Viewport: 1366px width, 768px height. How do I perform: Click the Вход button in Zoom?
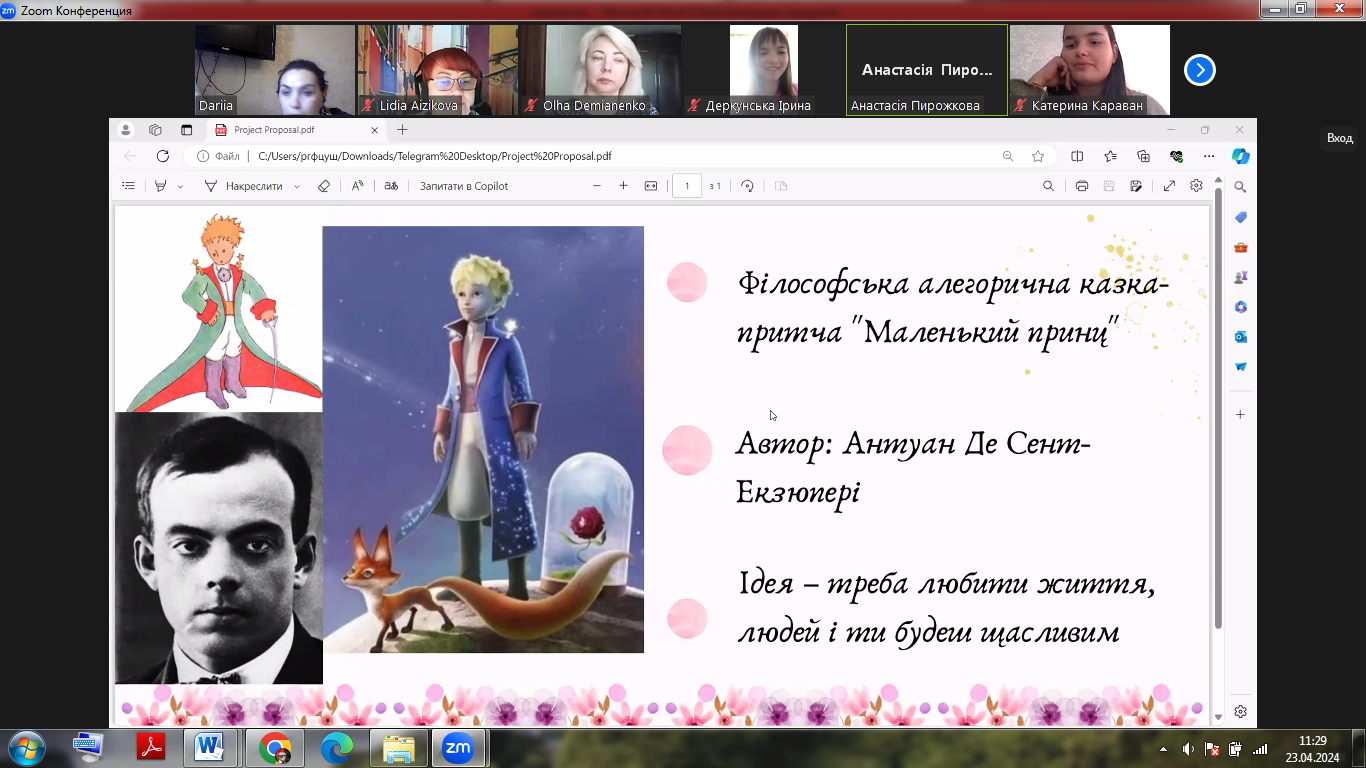[1339, 138]
